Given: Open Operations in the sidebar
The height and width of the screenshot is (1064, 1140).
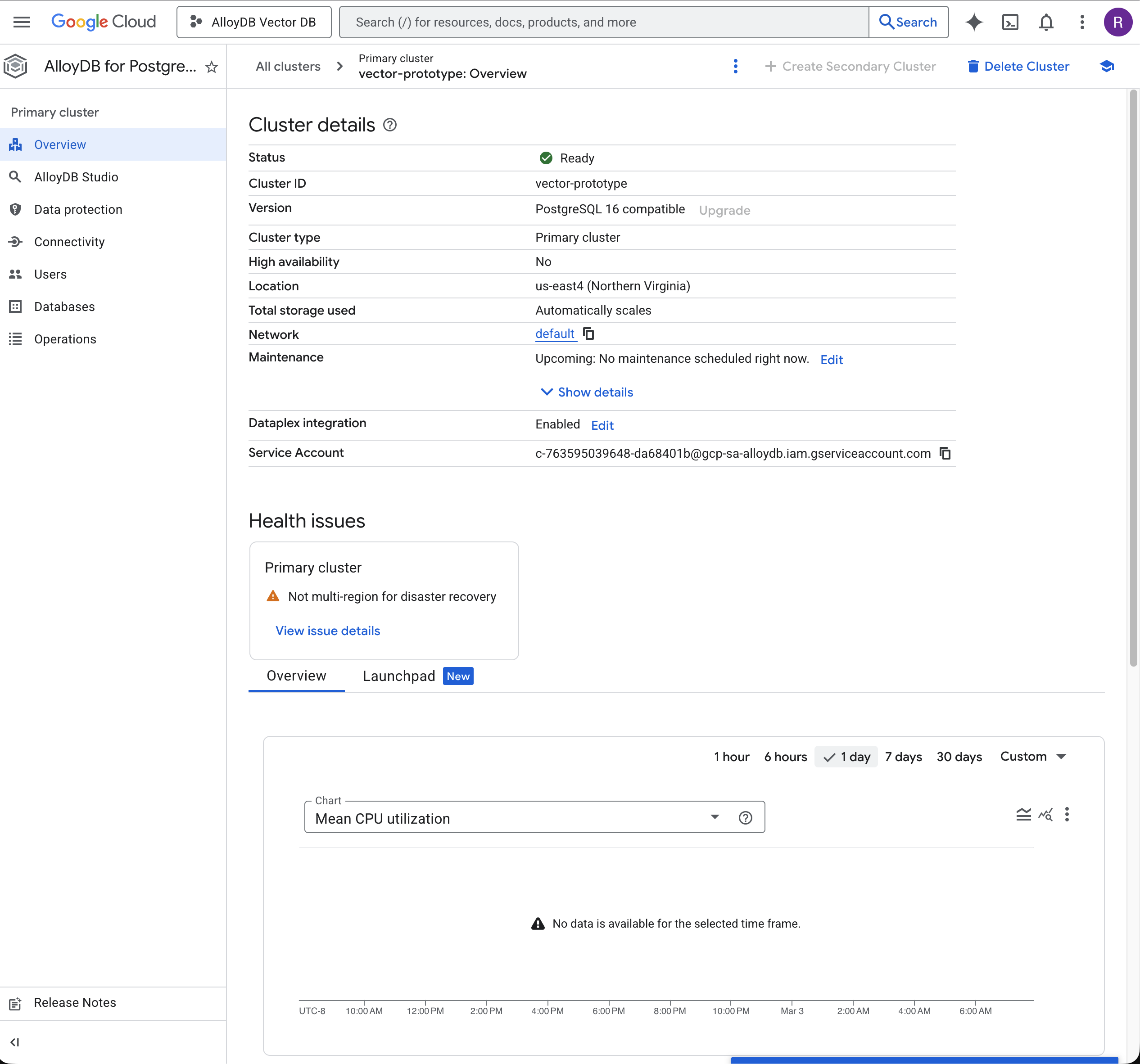Looking at the screenshot, I should 65,339.
